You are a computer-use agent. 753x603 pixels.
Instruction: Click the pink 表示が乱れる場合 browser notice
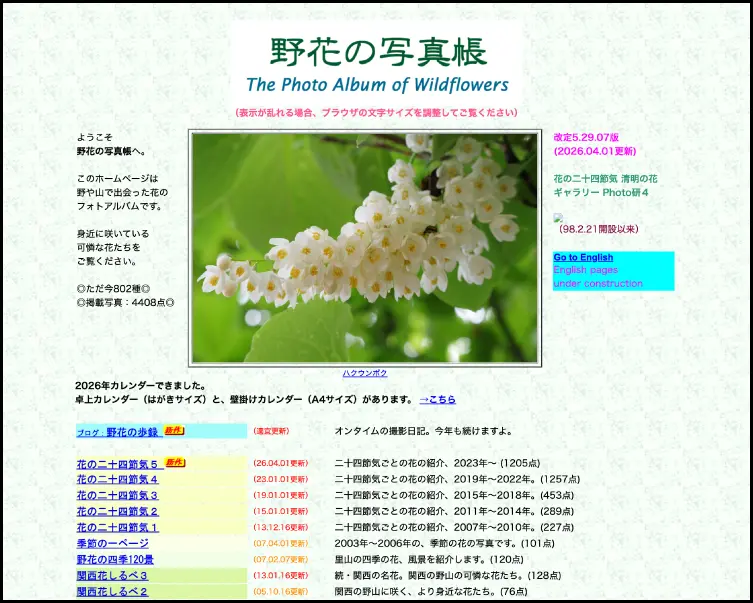click(x=377, y=113)
